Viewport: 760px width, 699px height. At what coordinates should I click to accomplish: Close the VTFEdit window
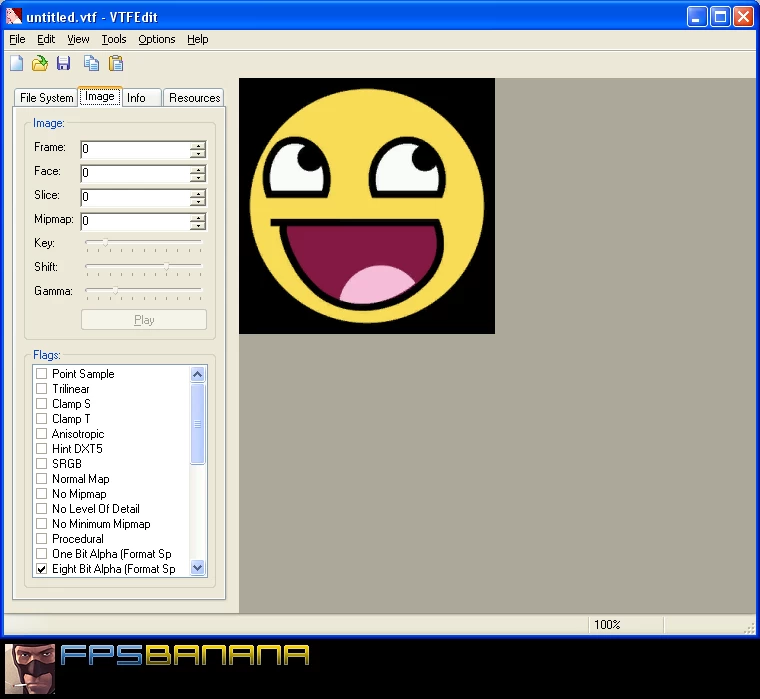(x=743, y=17)
